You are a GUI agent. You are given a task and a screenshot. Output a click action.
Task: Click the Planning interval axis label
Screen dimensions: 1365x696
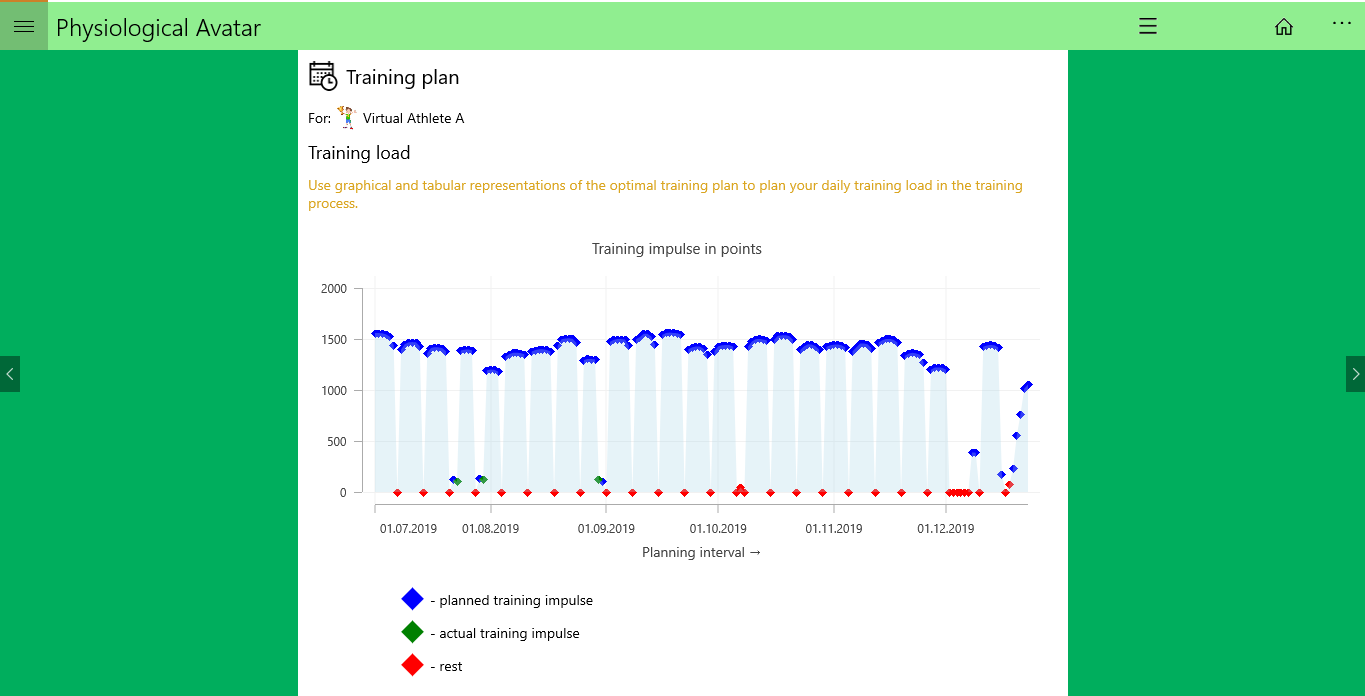[x=701, y=552]
